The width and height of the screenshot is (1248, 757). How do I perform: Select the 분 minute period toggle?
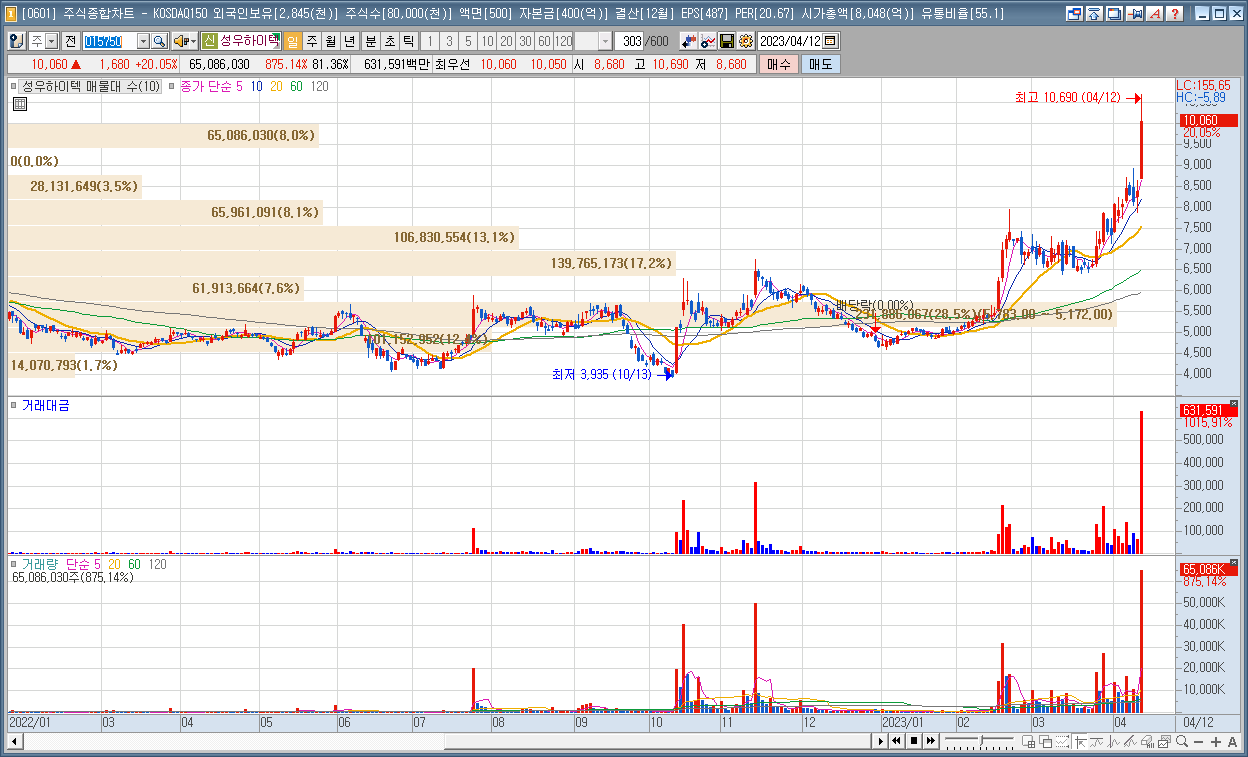coord(370,41)
